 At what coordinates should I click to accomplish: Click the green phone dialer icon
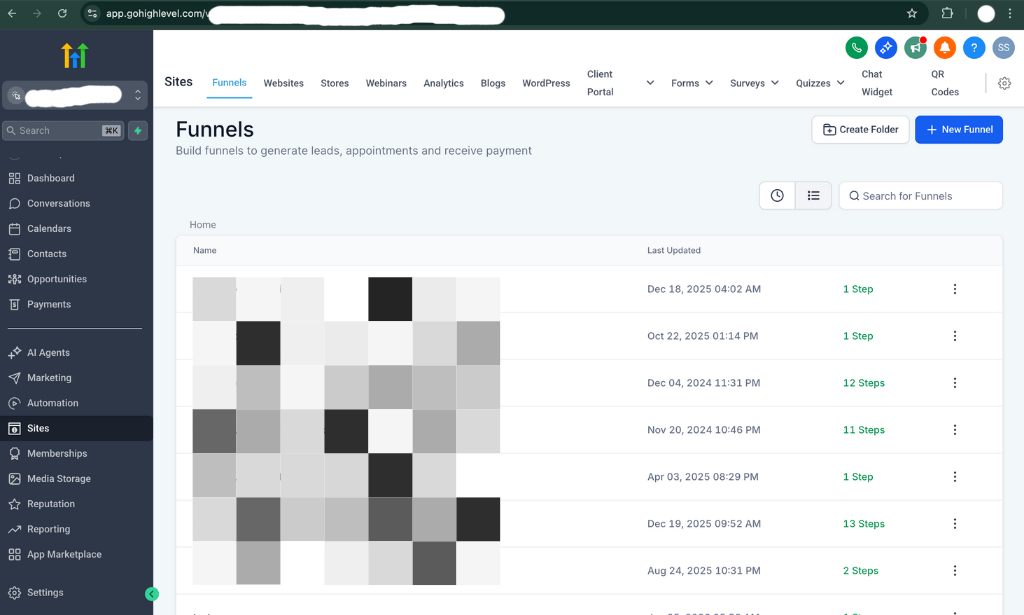(x=856, y=47)
